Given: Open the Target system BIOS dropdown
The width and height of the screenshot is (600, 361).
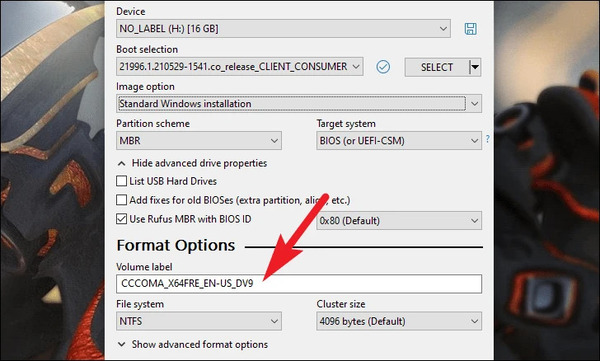Looking at the screenshot, I should pos(399,140).
